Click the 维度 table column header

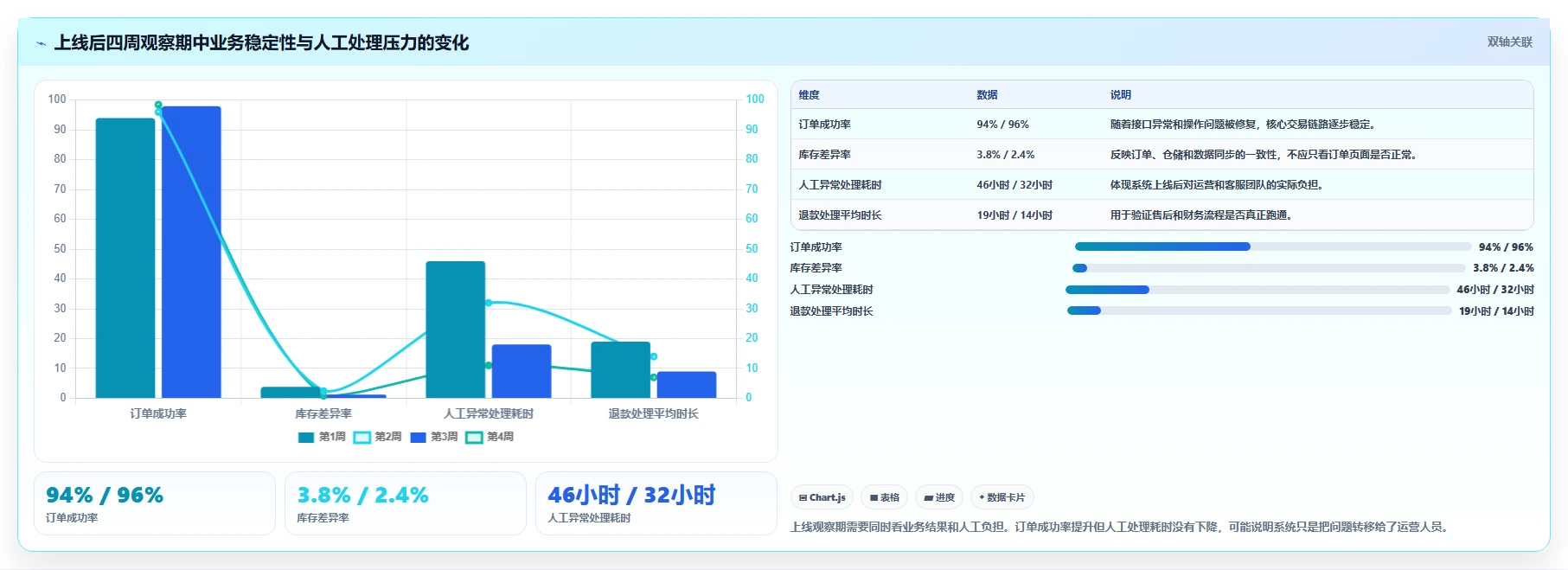(x=809, y=95)
